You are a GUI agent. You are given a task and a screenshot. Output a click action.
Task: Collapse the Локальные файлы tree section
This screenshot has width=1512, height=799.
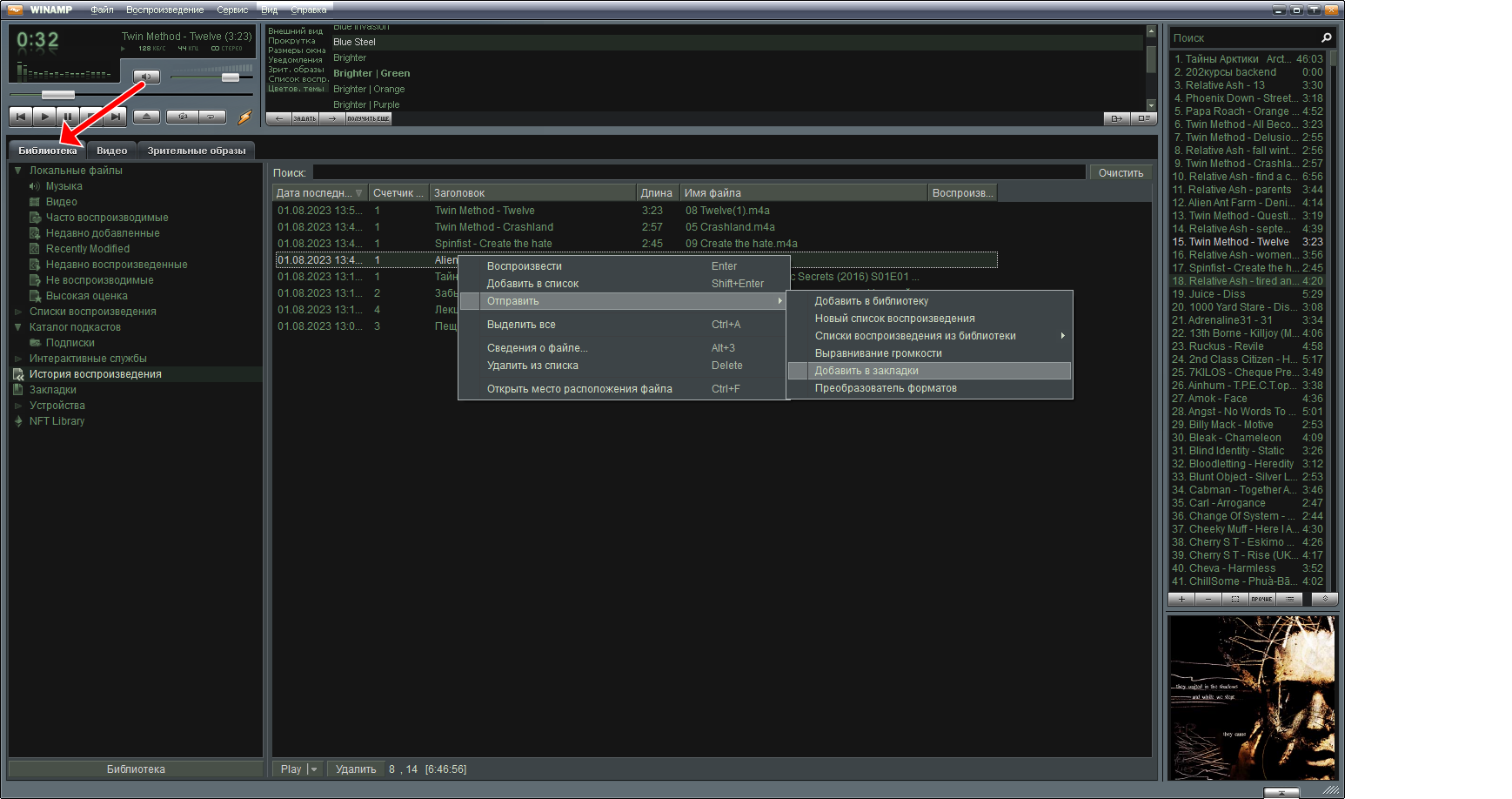coord(17,171)
